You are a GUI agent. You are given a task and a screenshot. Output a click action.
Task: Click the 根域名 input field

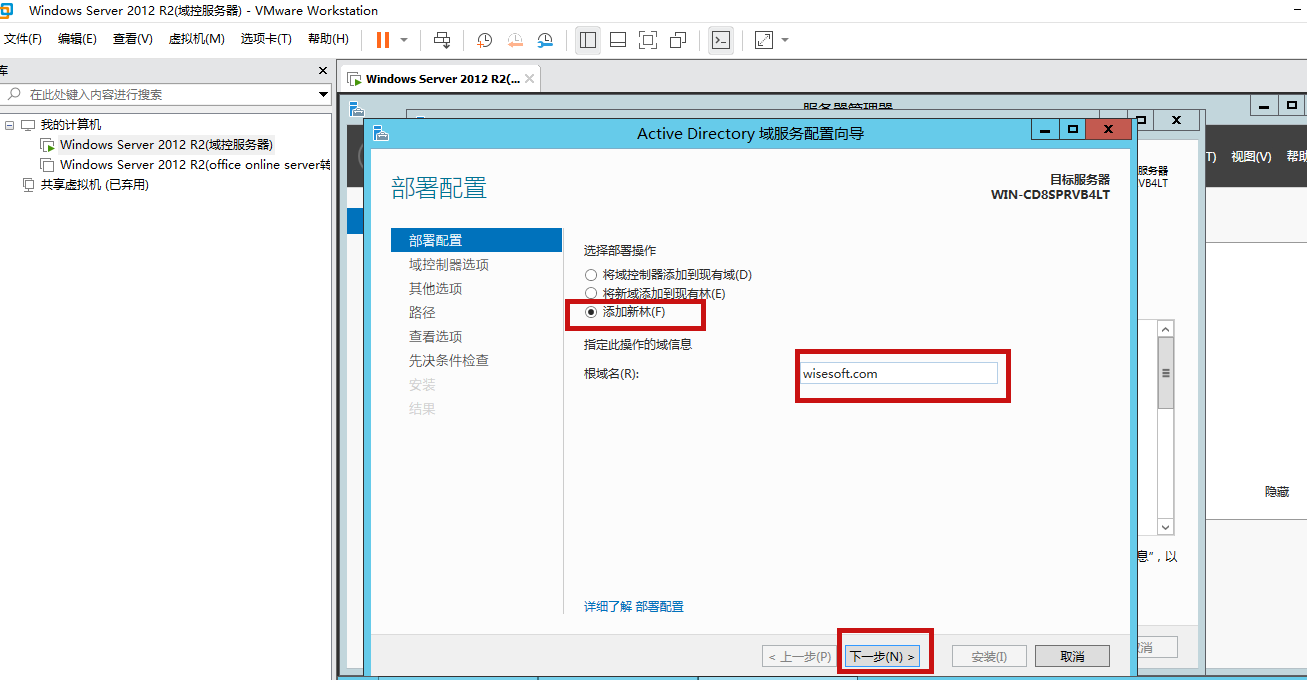(898, 373)
